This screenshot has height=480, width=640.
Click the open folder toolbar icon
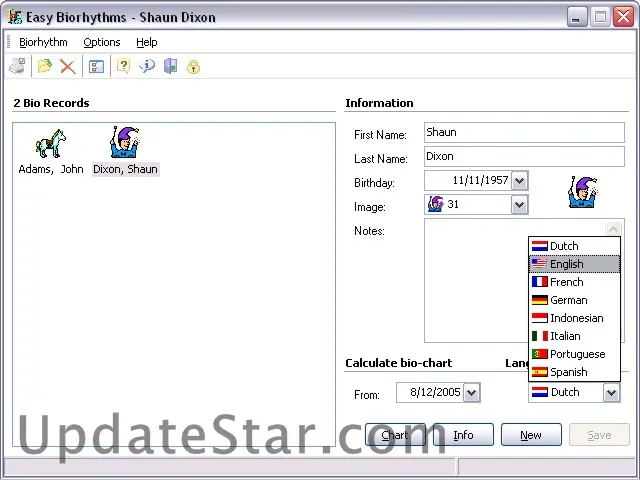[x=44, y=66]
